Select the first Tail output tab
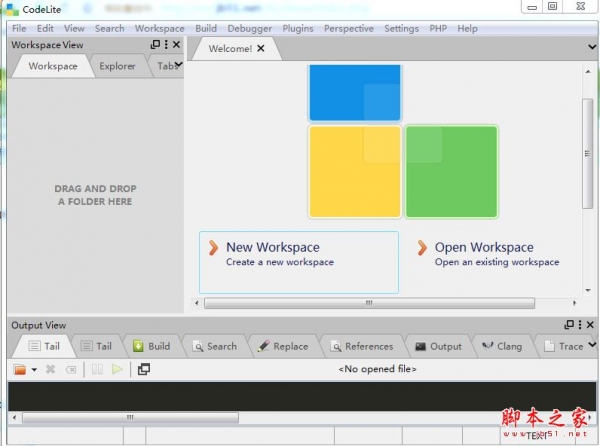Viewport: 600px width, 446px height. point(44,346)
